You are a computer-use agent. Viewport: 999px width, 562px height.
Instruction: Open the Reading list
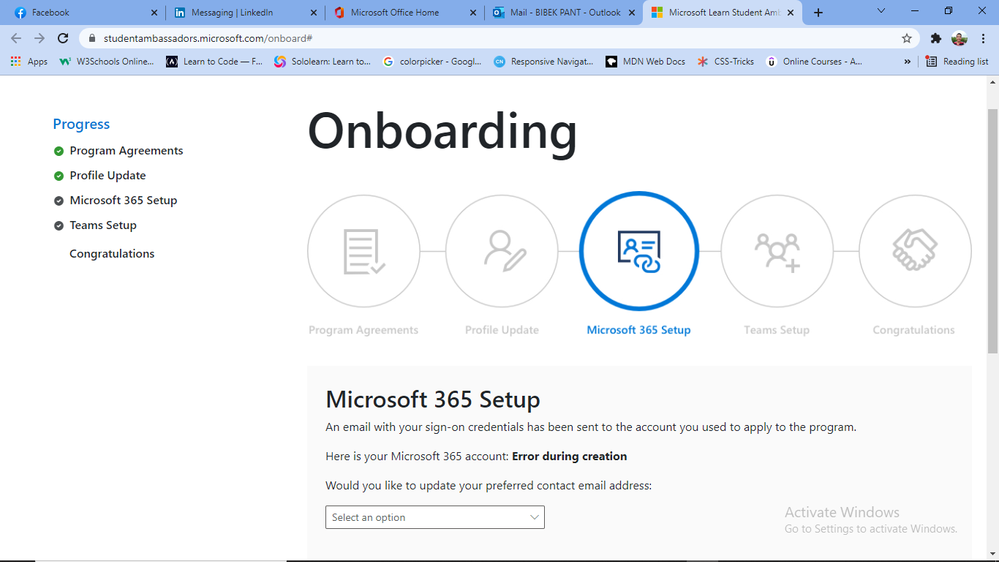tap(957, 62)
